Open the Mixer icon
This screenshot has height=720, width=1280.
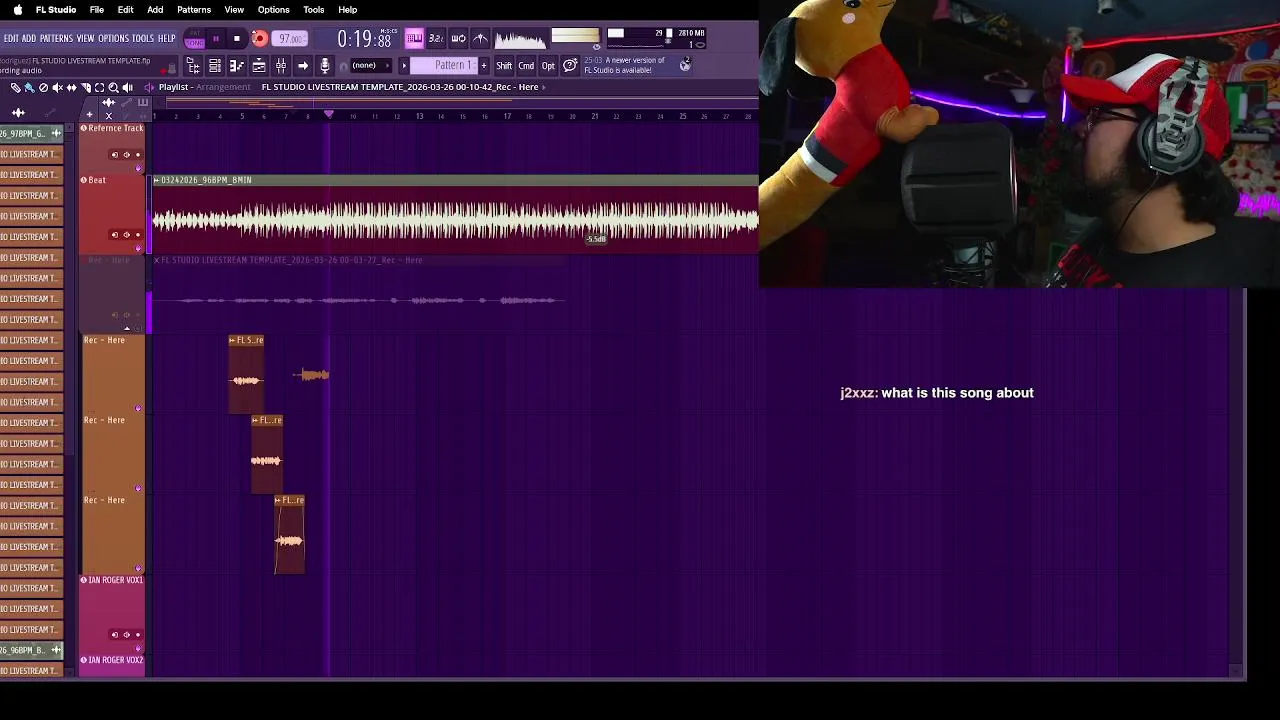tap(280, 65)
